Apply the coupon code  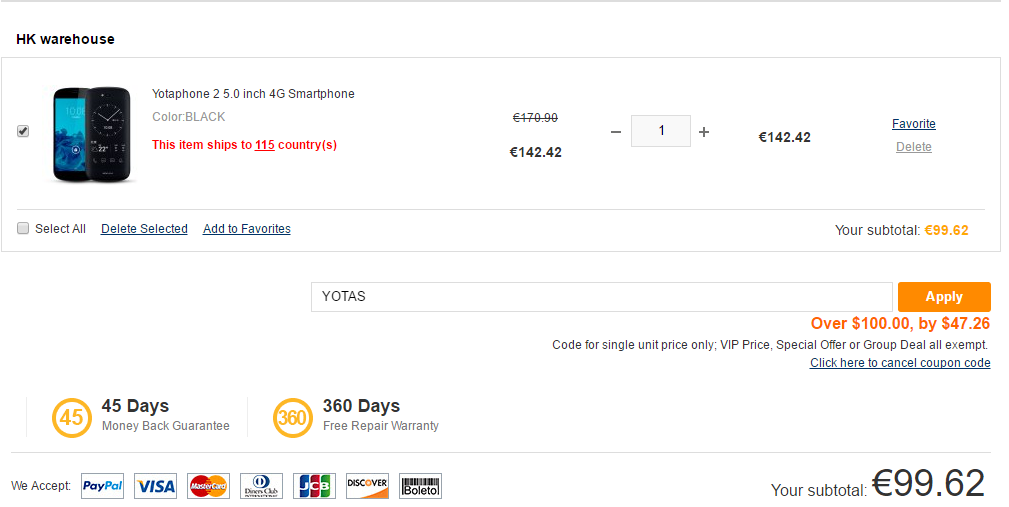(x=944, y=297)
